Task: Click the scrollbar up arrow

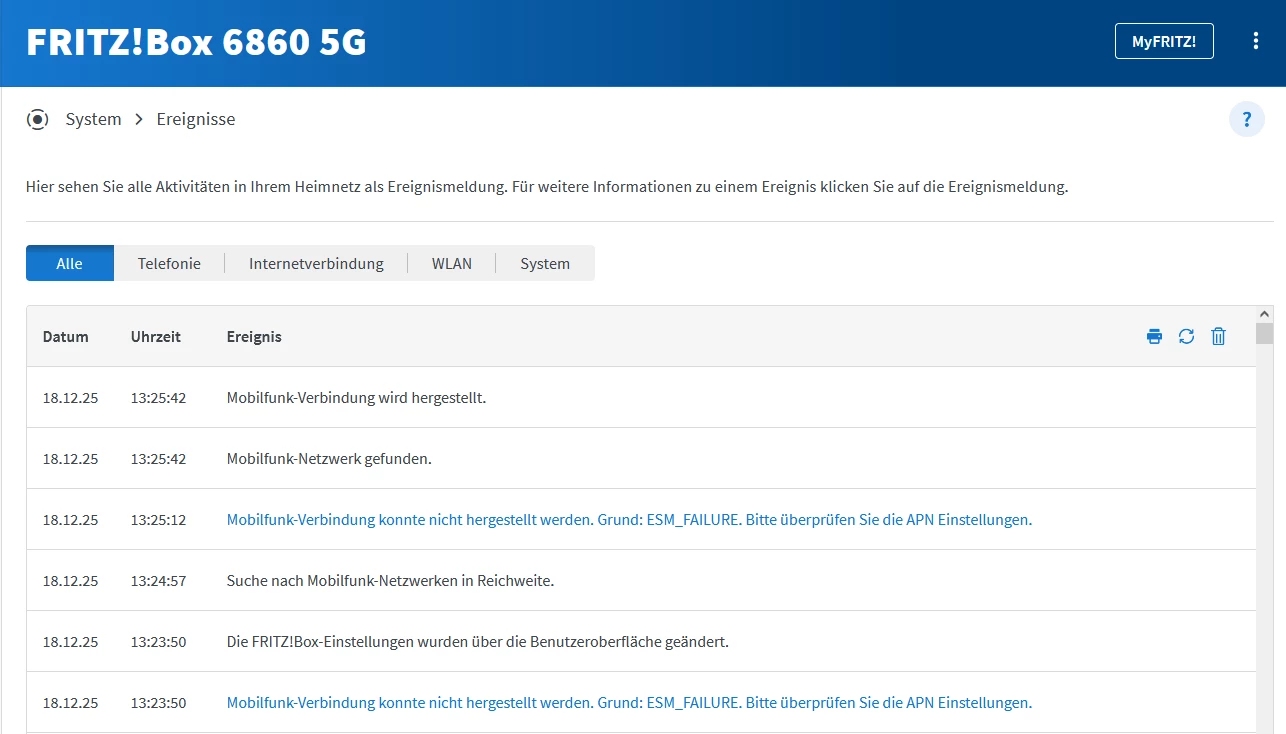Action: (x=1264, y=313)
